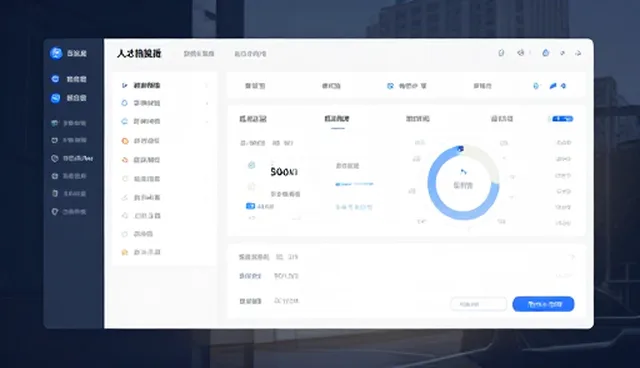
Task: Open the first blue-circle entry in dark sidebar
Action: click(69, 79)
